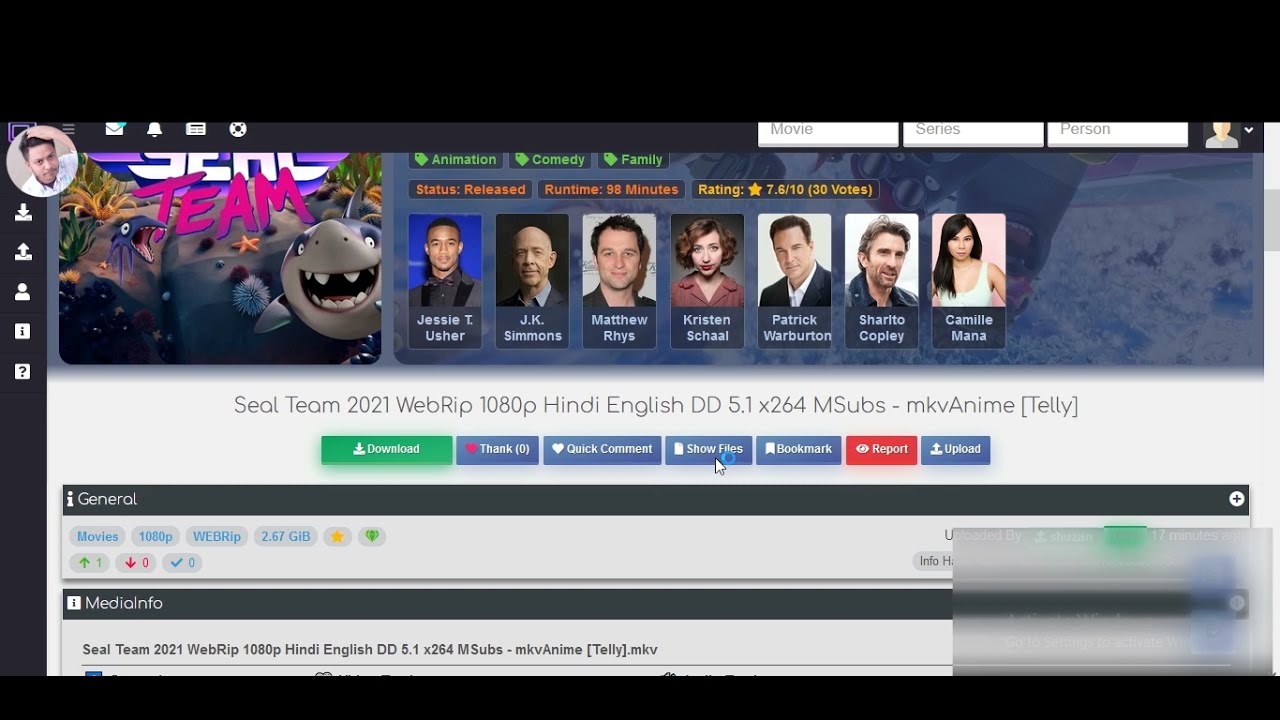
Task: Click the blue checkmark completed count
Action: click(x=181, y=562)
